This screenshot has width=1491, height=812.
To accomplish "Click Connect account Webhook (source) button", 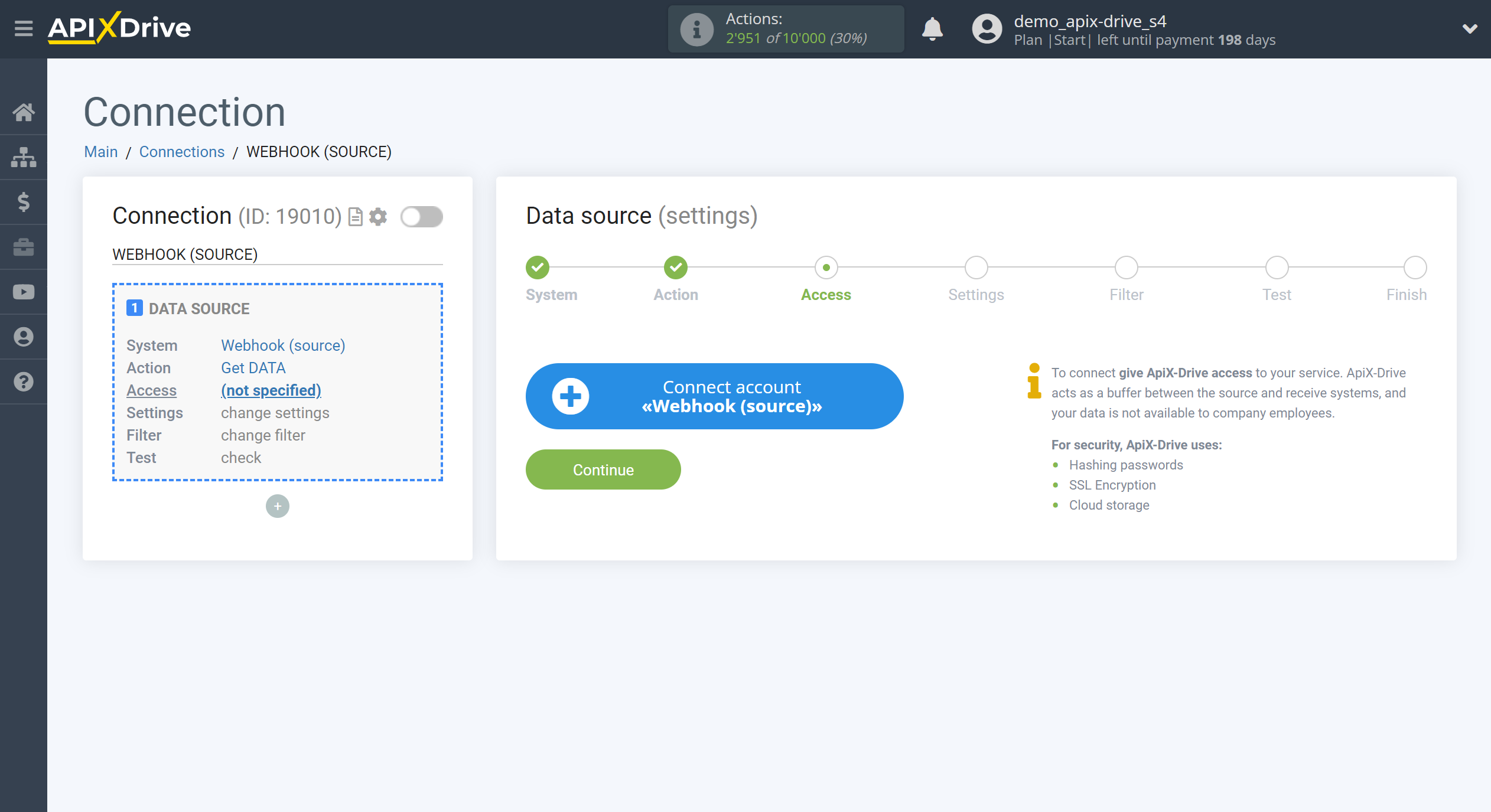I will (714, 396).
